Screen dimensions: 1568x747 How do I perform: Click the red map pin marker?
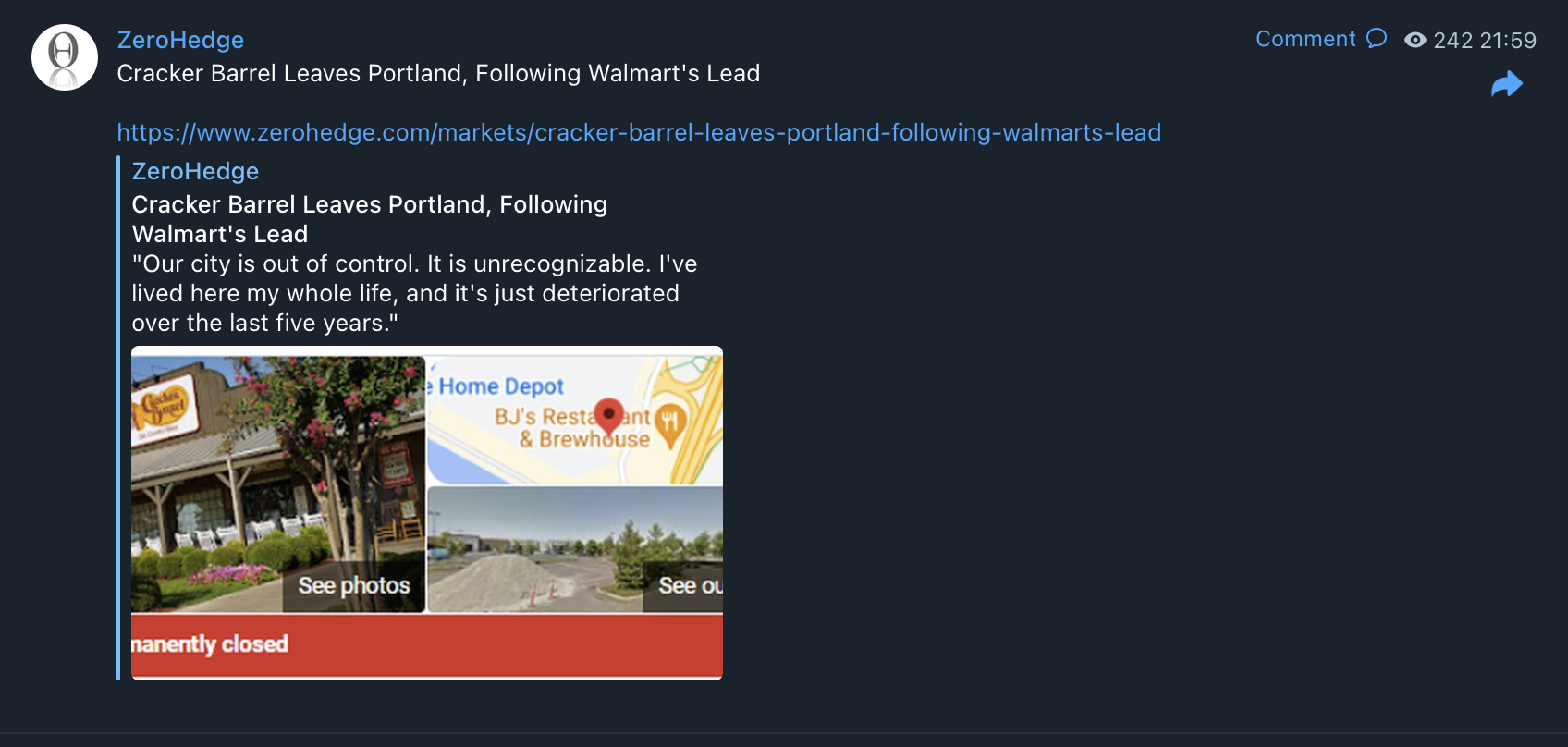pyautogui.click(x=608, y=416)
